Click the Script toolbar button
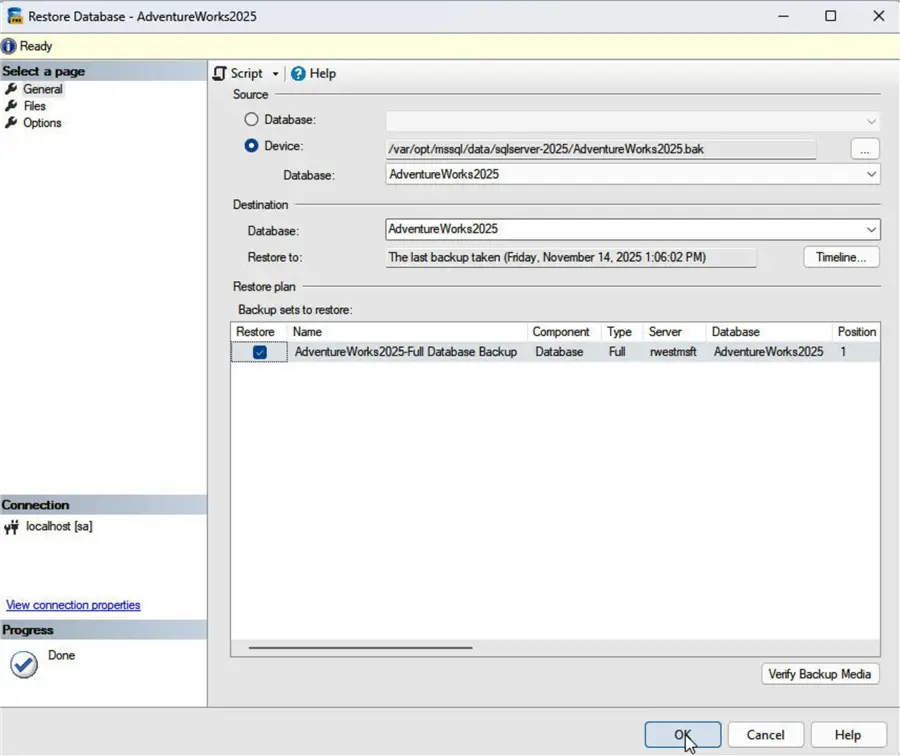This screenshot has width=900, height=756. point(238,73)
